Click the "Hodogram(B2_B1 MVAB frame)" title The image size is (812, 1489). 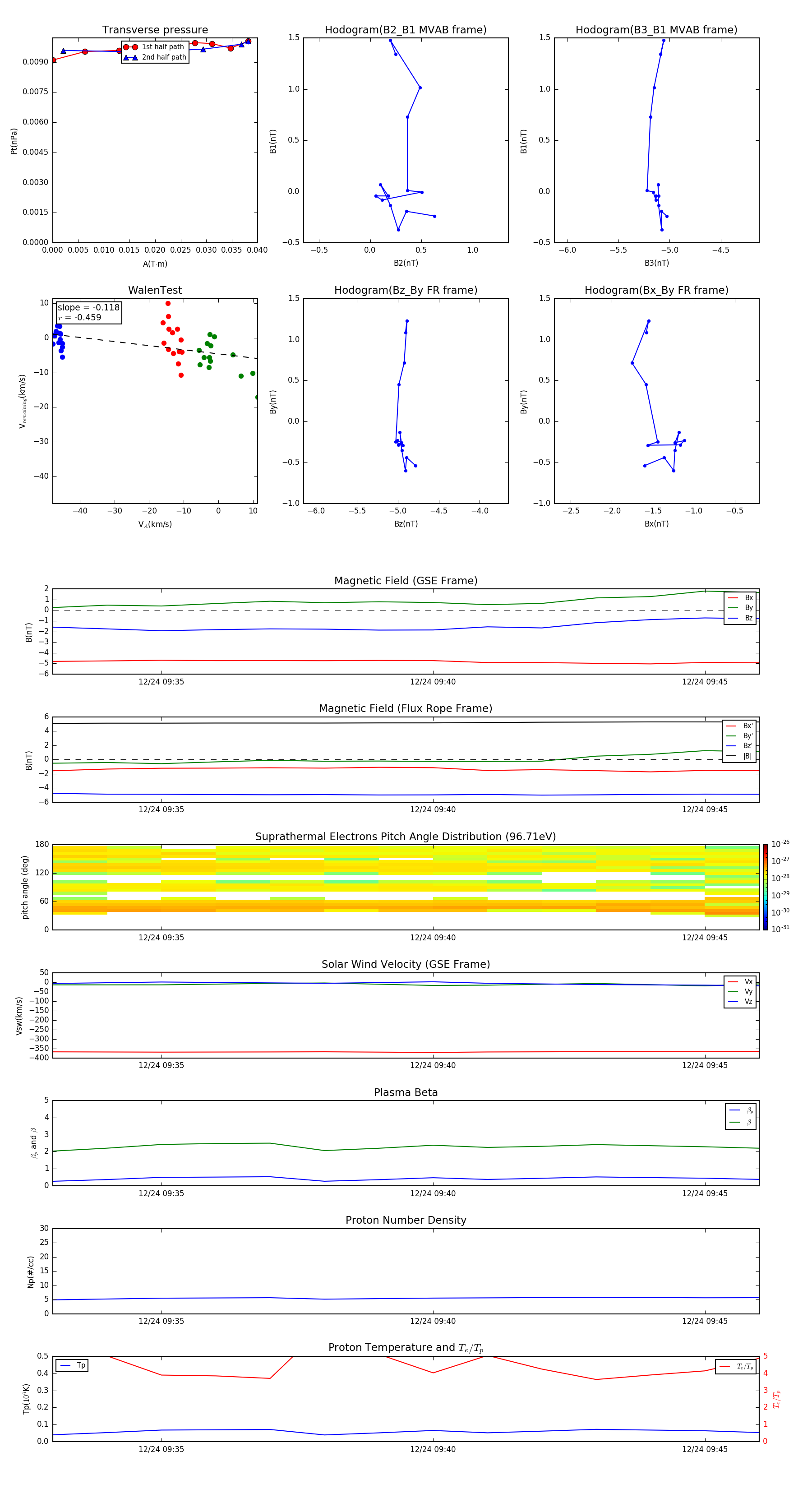coord(406,29)
